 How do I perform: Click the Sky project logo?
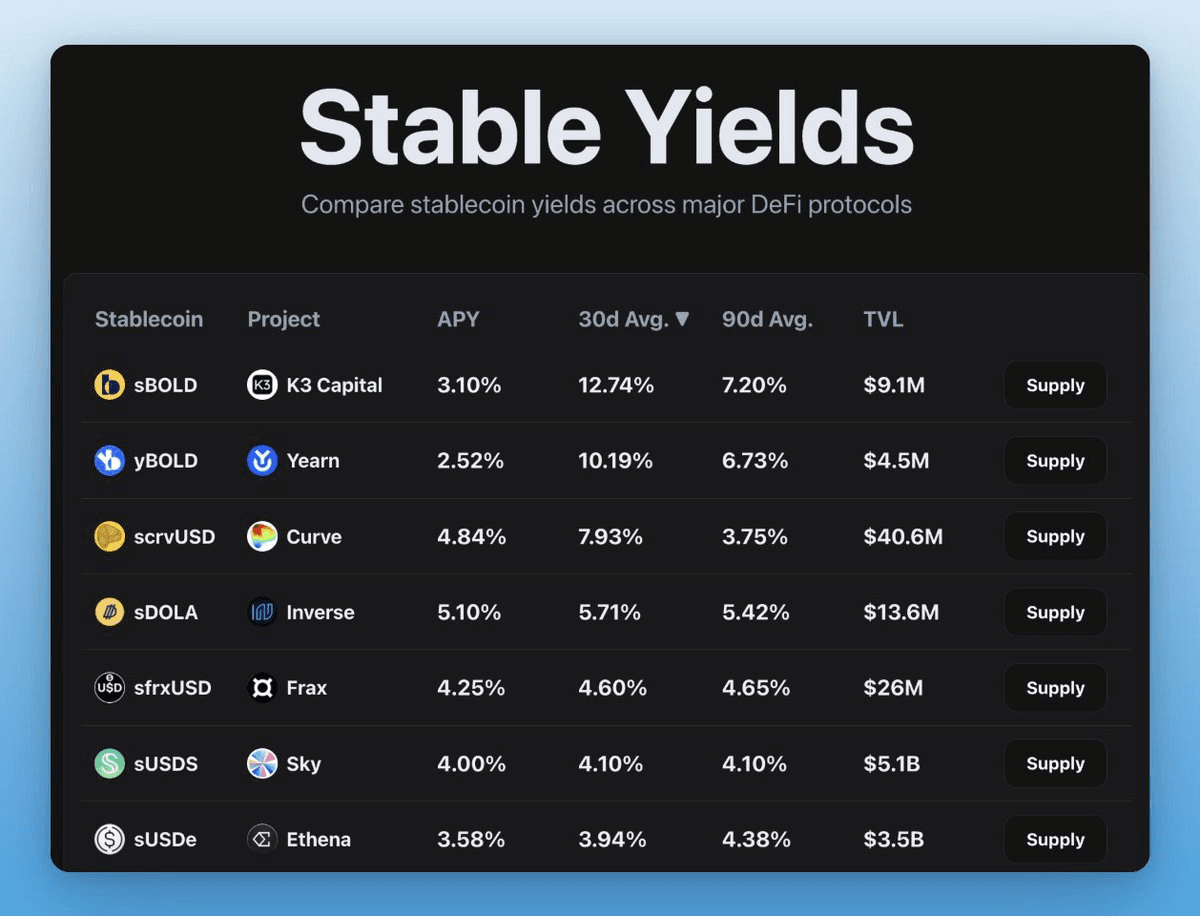262,764
